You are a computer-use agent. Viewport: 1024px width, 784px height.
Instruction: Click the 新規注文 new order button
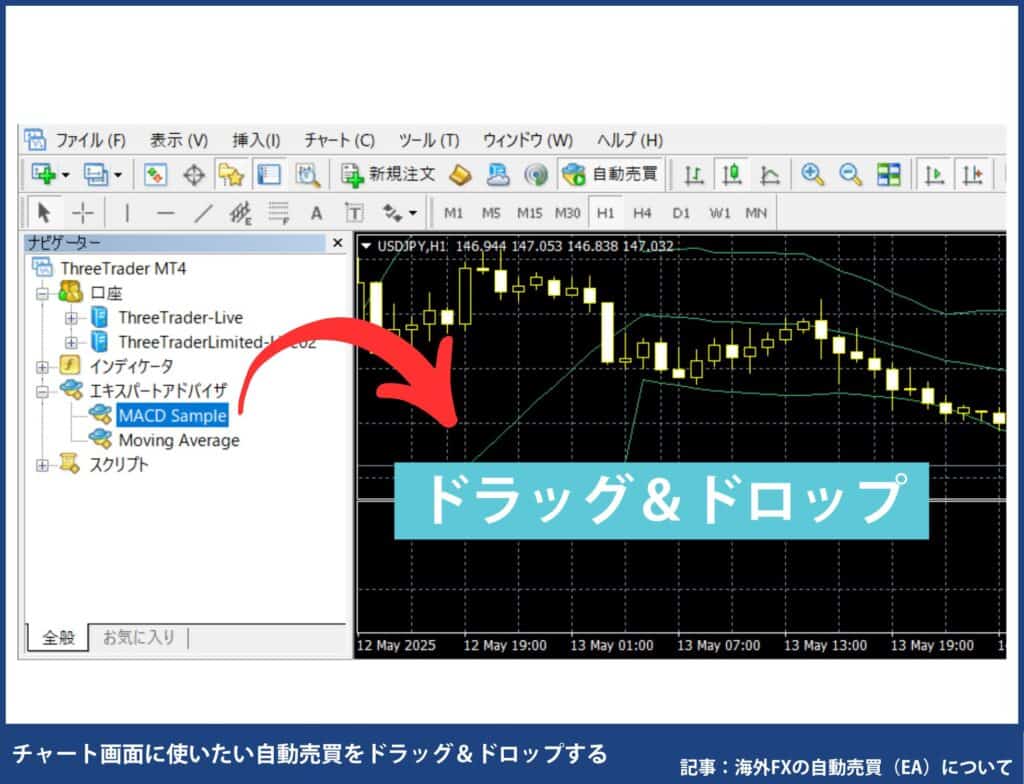[x=389, y=175]
